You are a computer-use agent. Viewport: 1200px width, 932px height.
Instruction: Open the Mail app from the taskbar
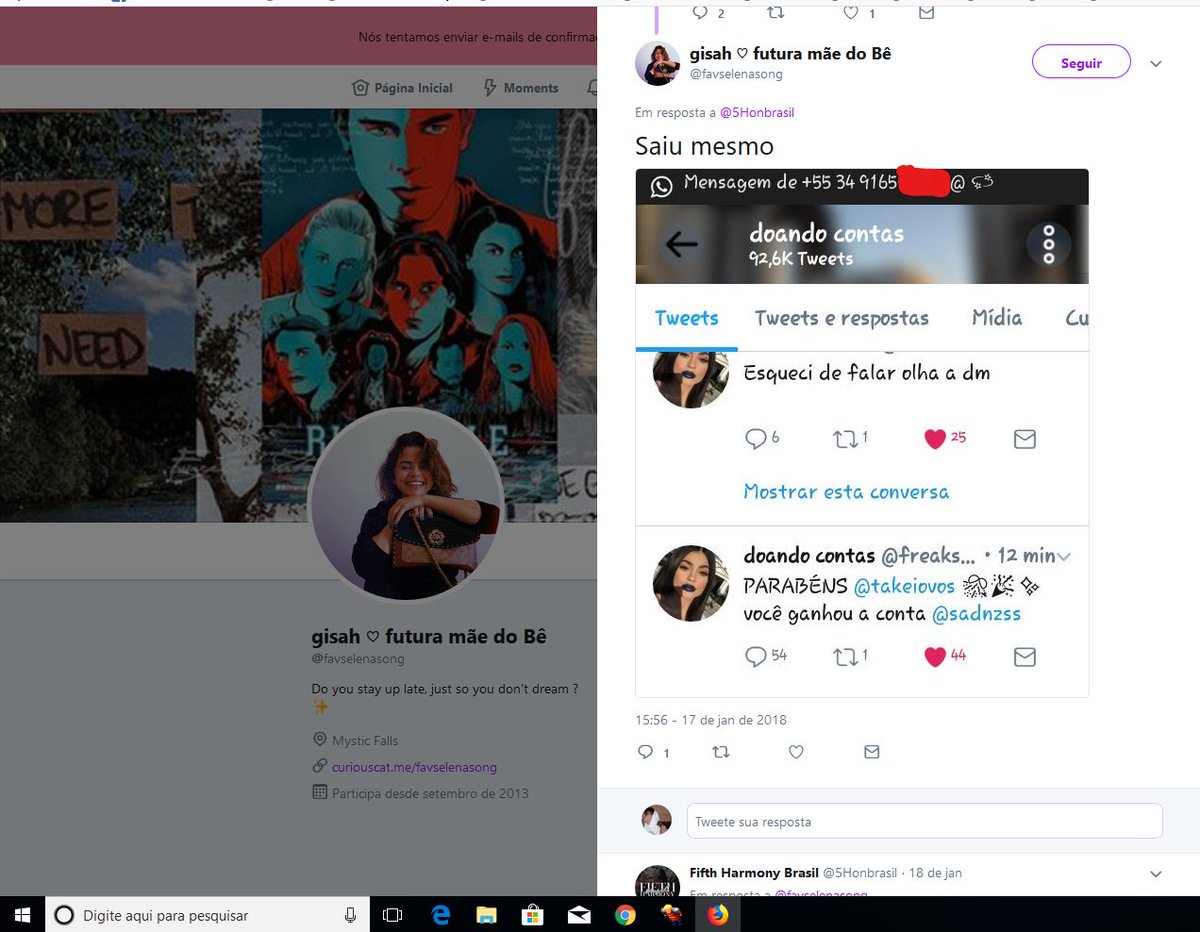click(579, 915)
